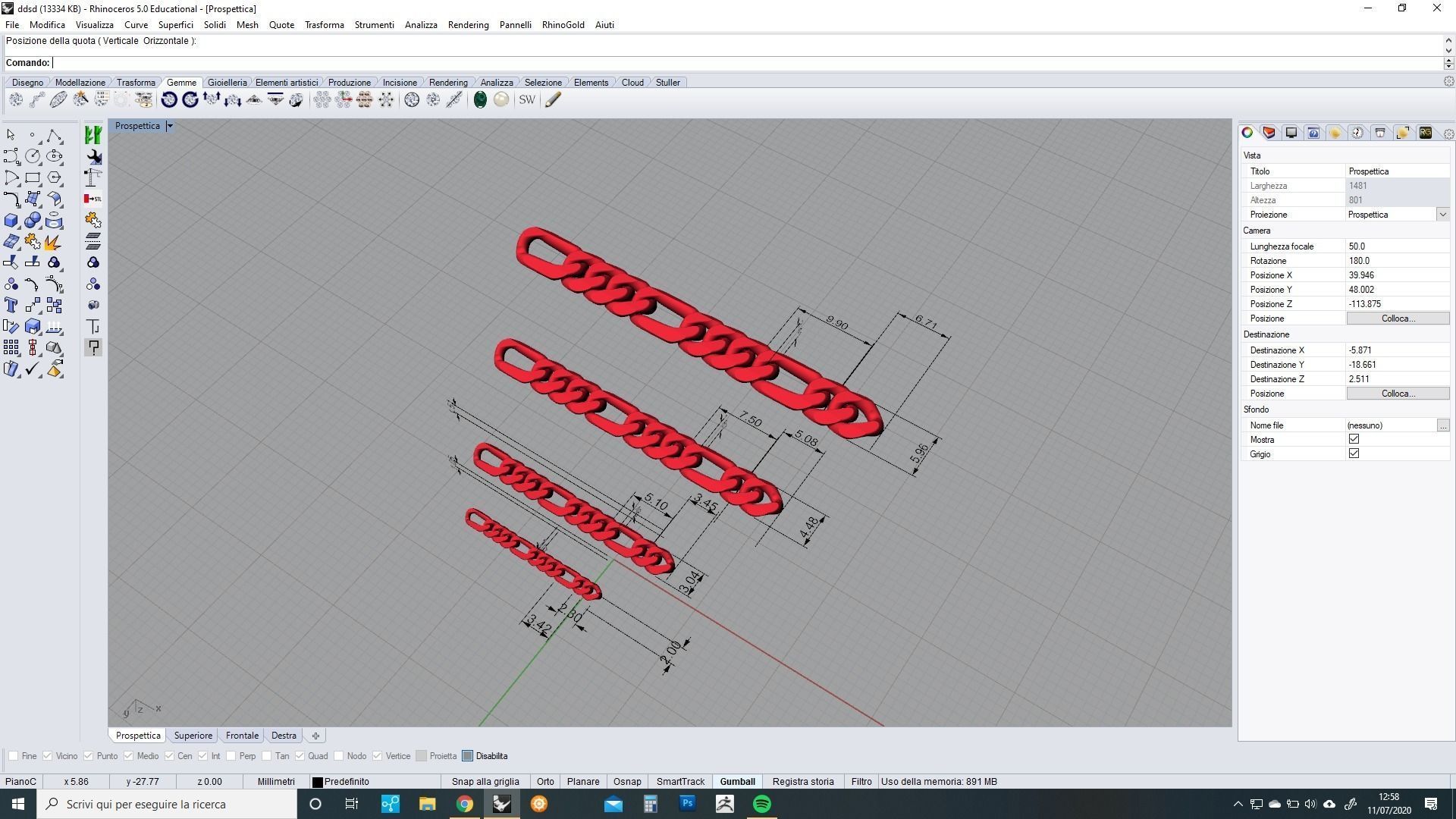Viewport: 1456px width, 819px height.
Task: Click the STL export icon
Action: [x=93, y=199]
